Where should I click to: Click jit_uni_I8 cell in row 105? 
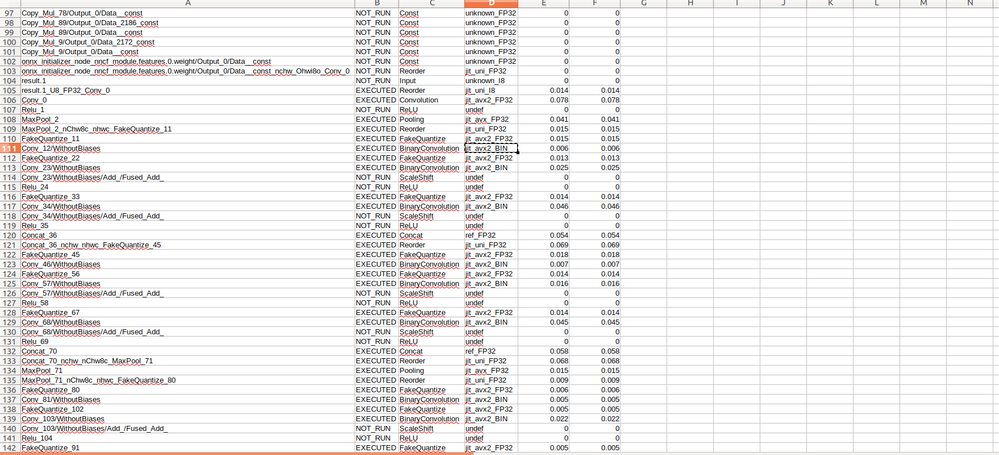491,90
